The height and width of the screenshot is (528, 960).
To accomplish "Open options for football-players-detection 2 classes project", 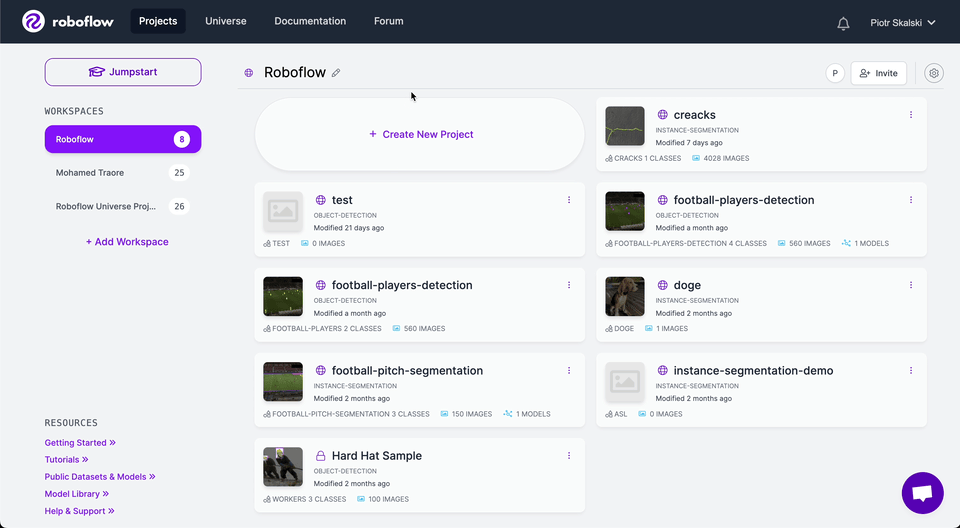I will [x=569, y=285].
